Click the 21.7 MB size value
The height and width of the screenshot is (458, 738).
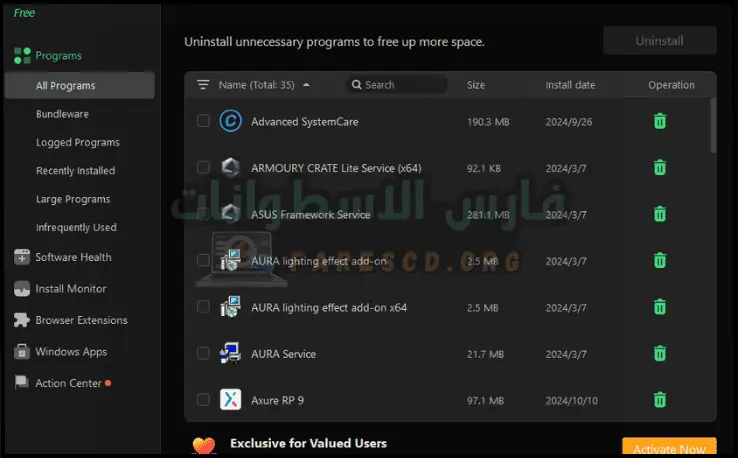click(x=485, y=354)
